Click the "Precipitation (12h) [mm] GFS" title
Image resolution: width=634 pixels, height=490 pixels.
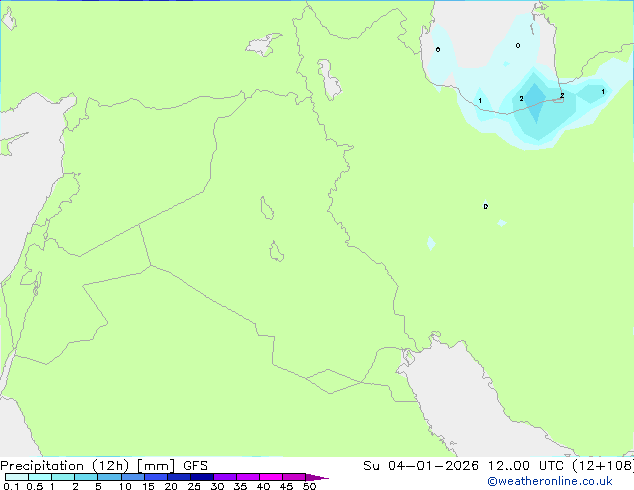point(104,466)
